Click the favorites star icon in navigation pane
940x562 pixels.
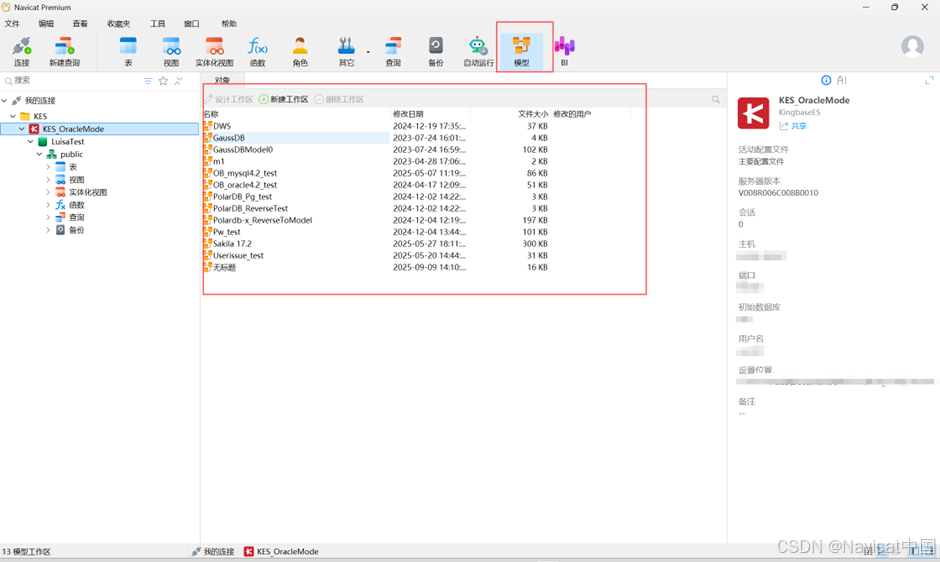[163, 81]
